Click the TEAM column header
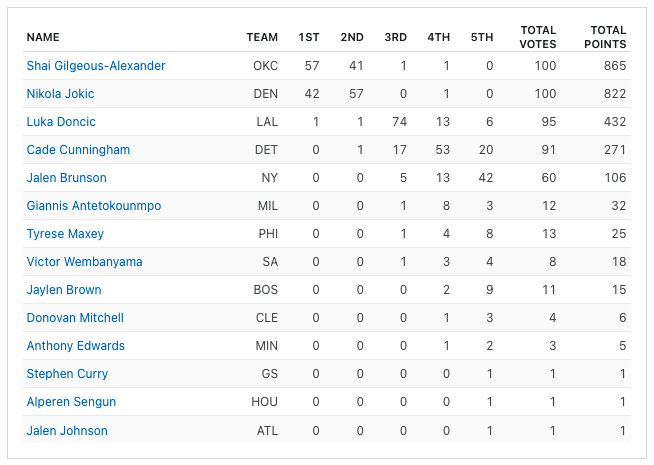654x465 pixels. [262, 37]
